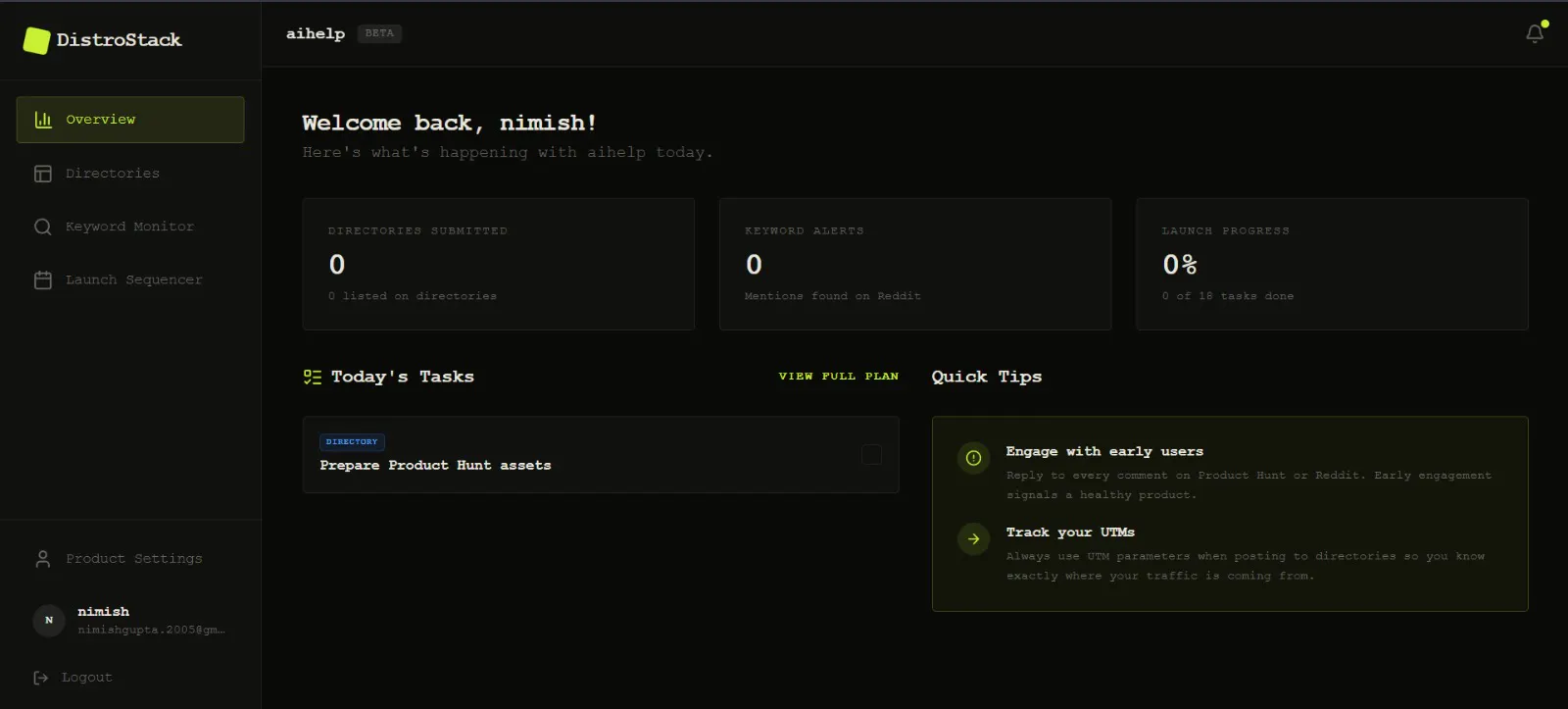Click the DistroStack logo icon
The height and width of the screenshot is (709, 1568).
36,40
